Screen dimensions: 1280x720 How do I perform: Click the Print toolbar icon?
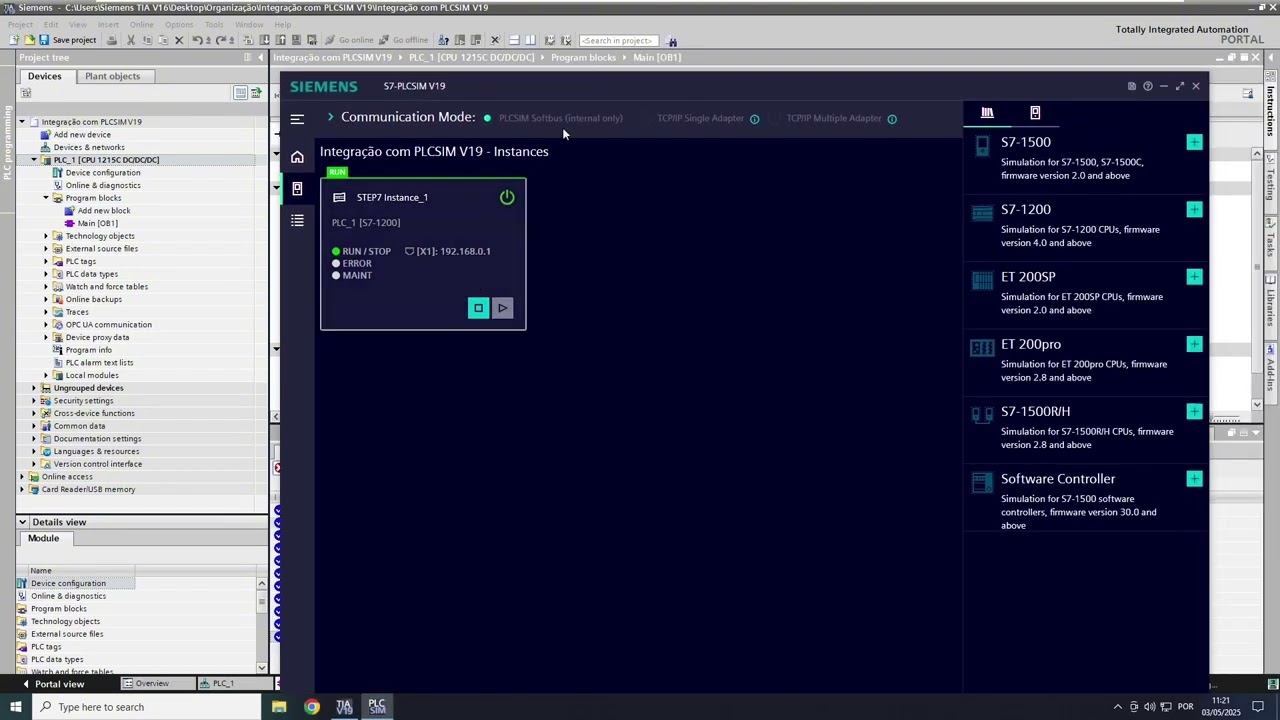[x=111, y=40]
